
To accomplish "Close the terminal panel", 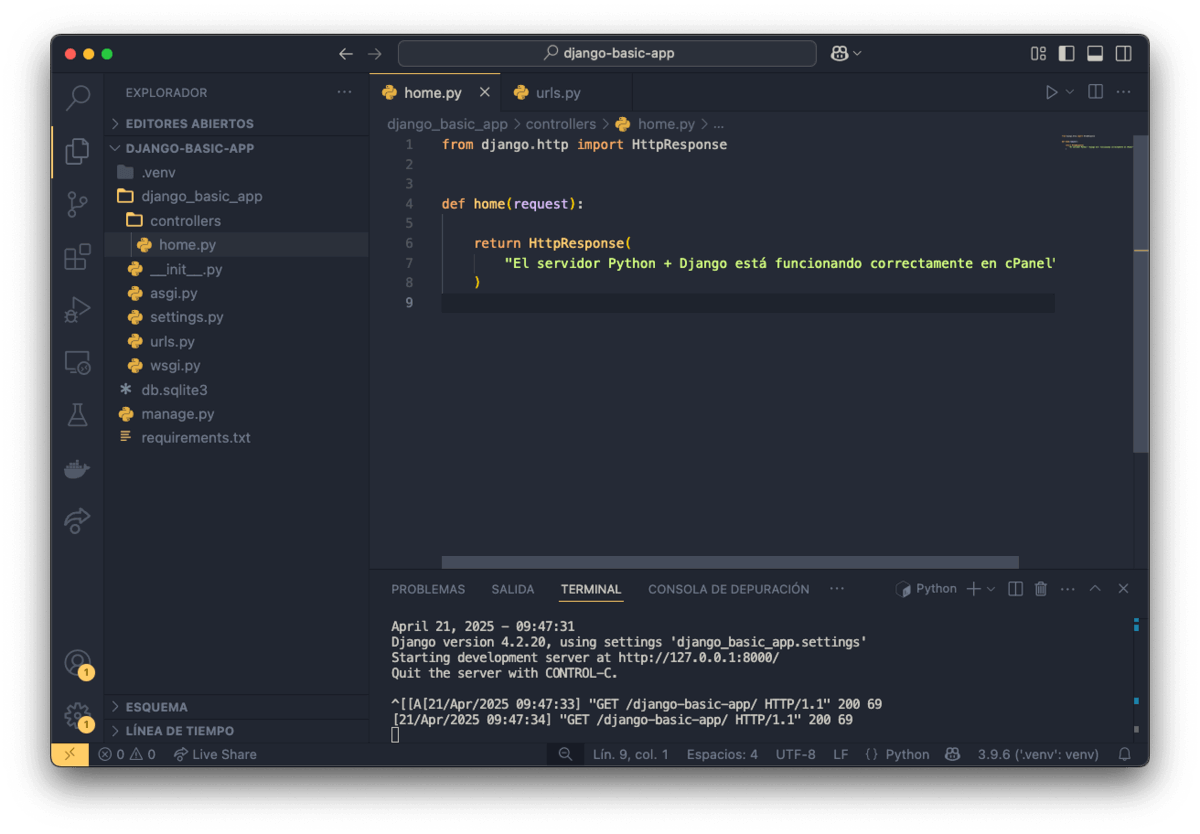I will [1123, 589].
